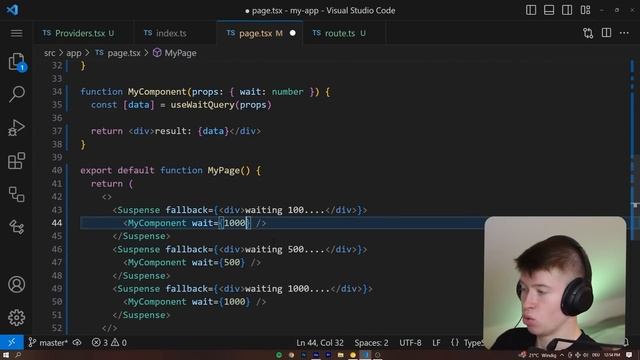Click Ln 44, Col 32 in status bar
Image resolution: width=640 pixels, height=360 pixels.
point(320,343)
